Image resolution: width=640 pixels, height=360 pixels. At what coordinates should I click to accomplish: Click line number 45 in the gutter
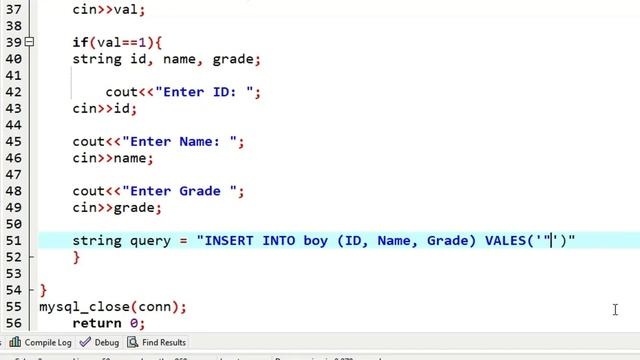[13, 142]
